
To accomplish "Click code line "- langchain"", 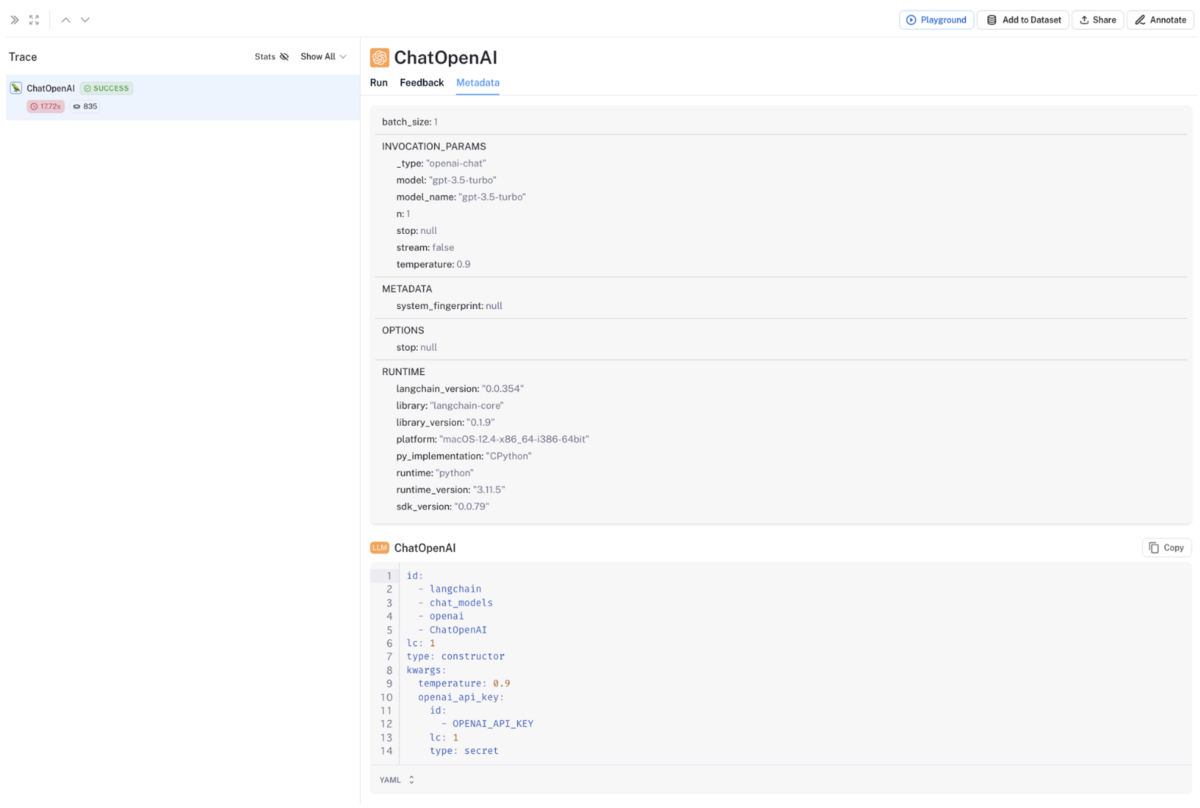I will tap(450, 589).
